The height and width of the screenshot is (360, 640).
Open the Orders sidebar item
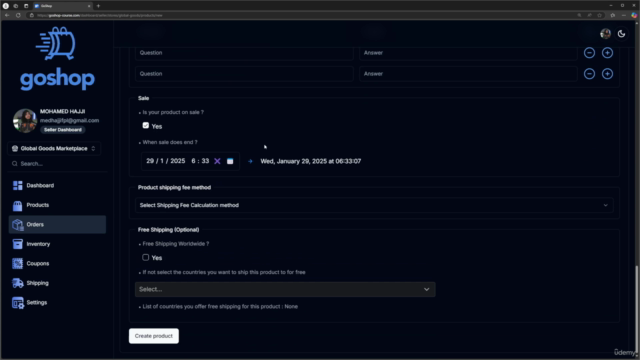[x=57, y=224]
